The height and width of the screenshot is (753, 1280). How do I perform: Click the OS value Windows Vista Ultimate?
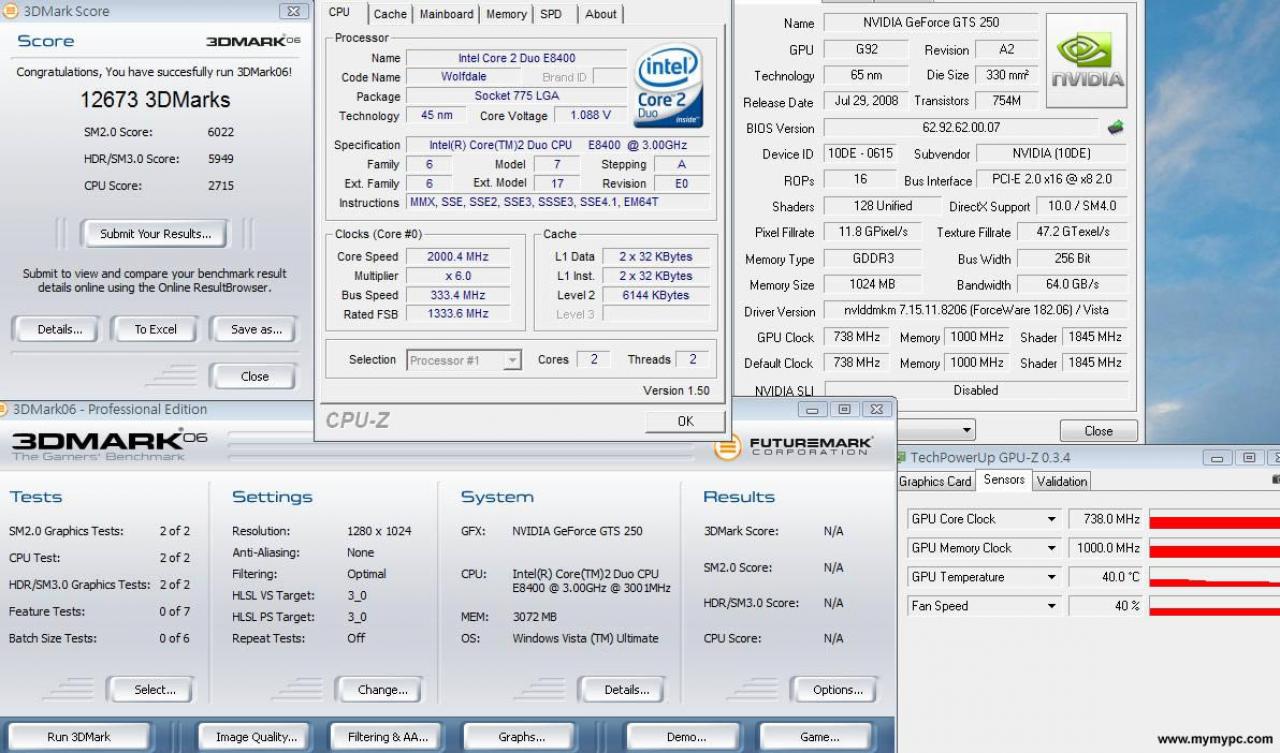[585, 638]
